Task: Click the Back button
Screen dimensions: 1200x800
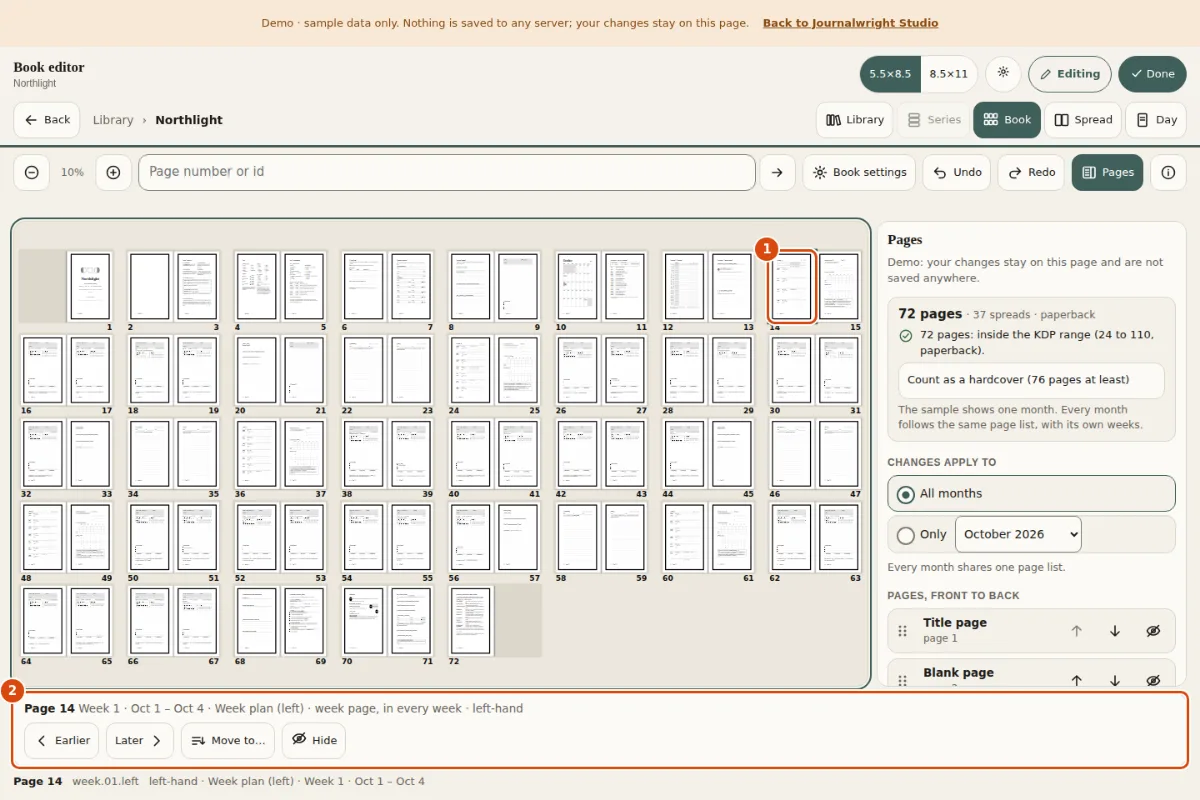Action: 47,120
